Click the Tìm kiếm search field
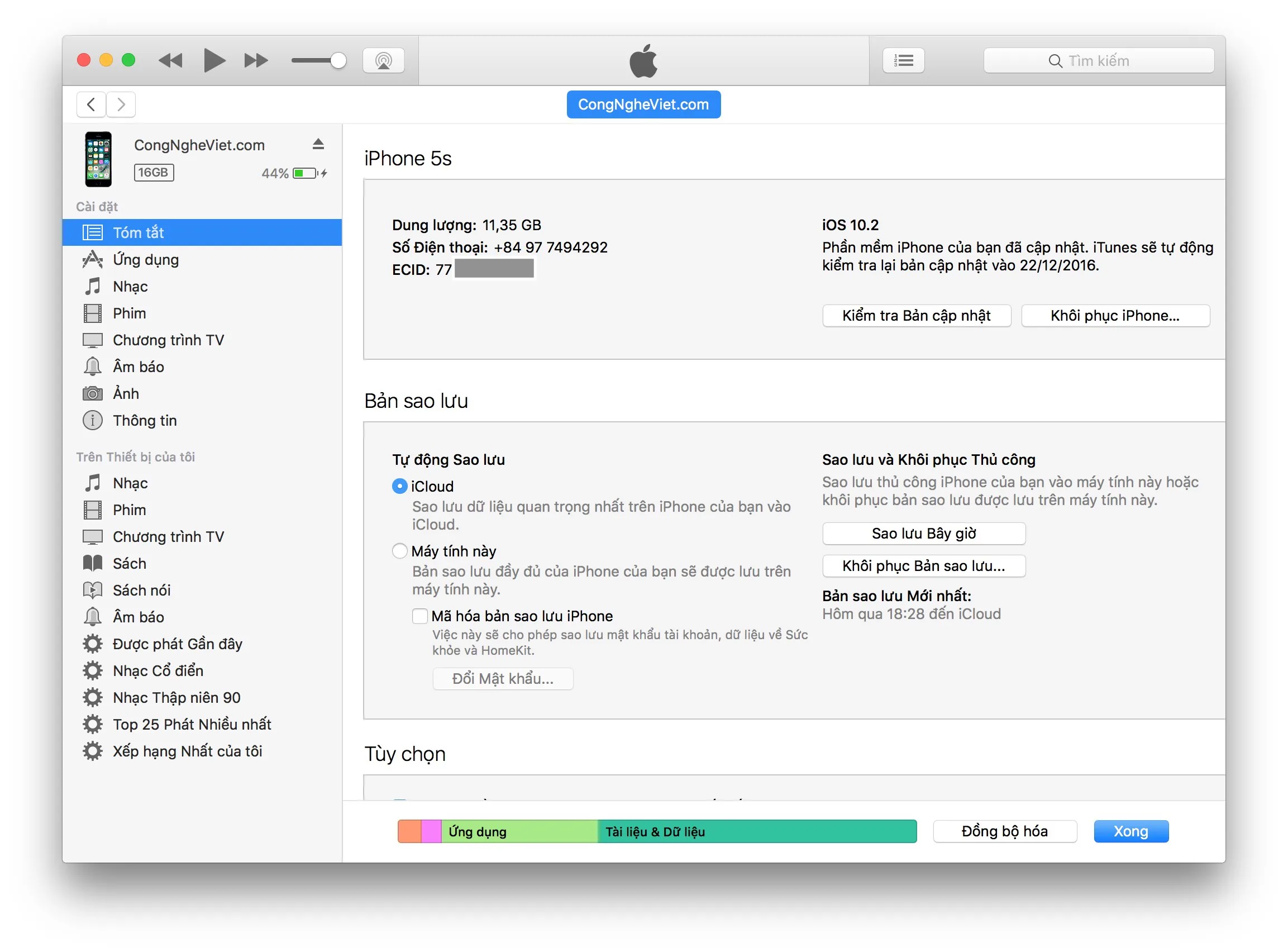Screen dimensions: 1288x952 pyautogui.click(x=1099, y=60)
